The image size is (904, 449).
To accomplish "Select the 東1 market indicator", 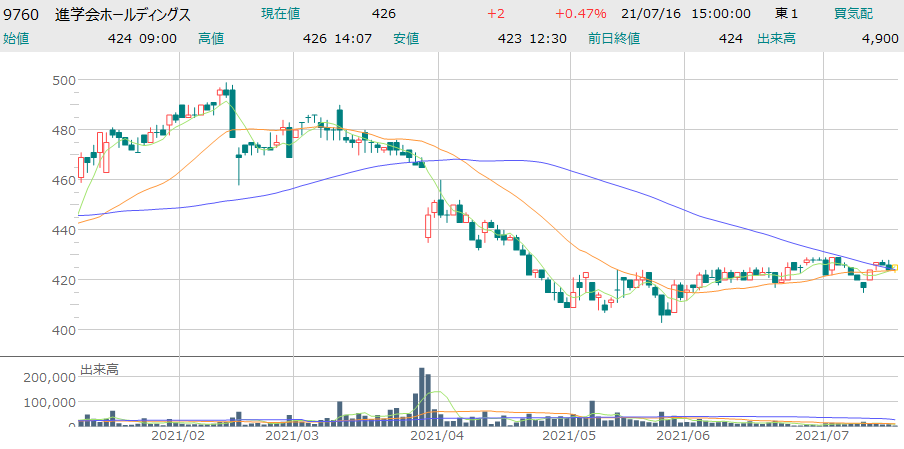I will 787,14.
